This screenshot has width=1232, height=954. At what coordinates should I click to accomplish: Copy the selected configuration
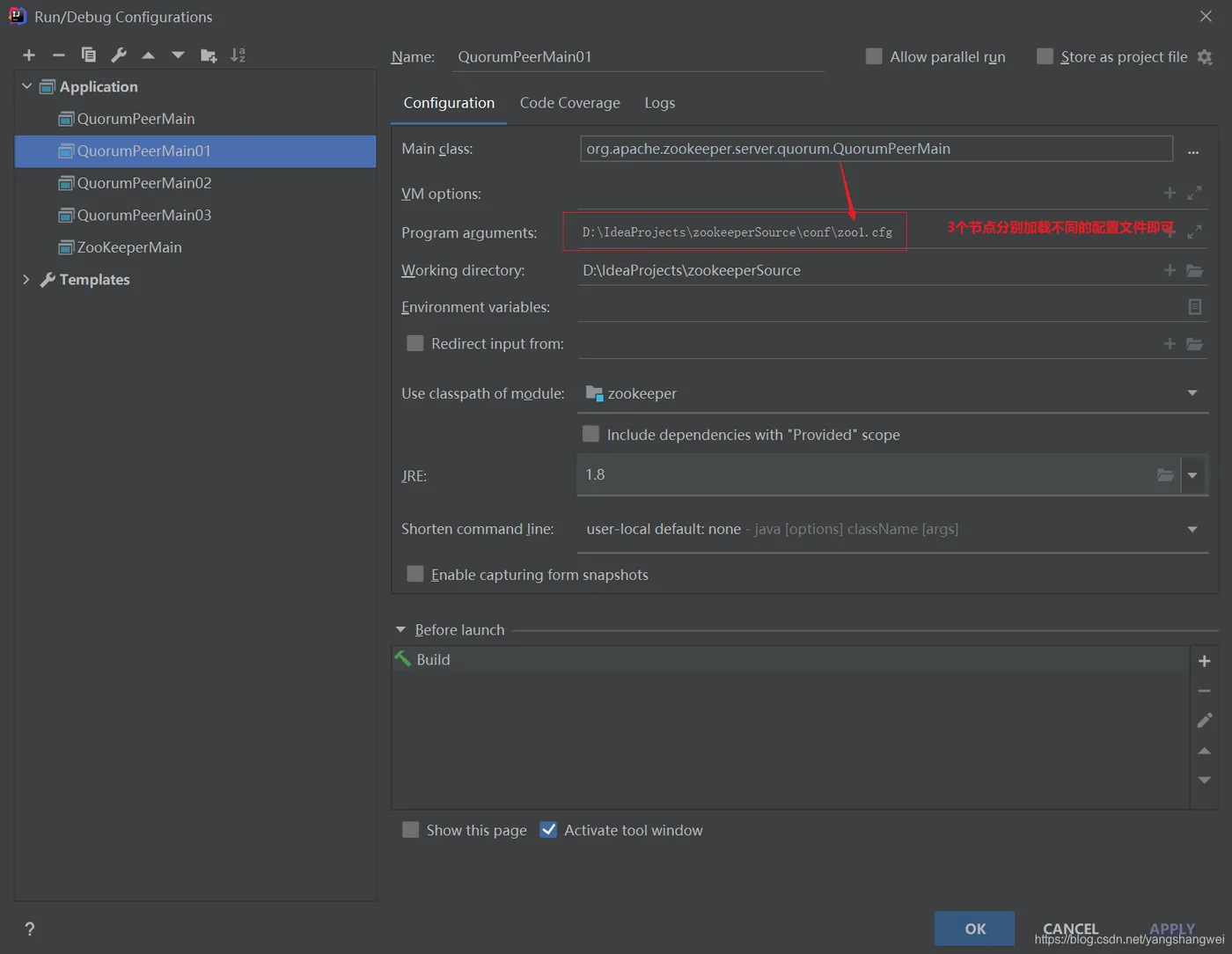[x=88, y=55]
